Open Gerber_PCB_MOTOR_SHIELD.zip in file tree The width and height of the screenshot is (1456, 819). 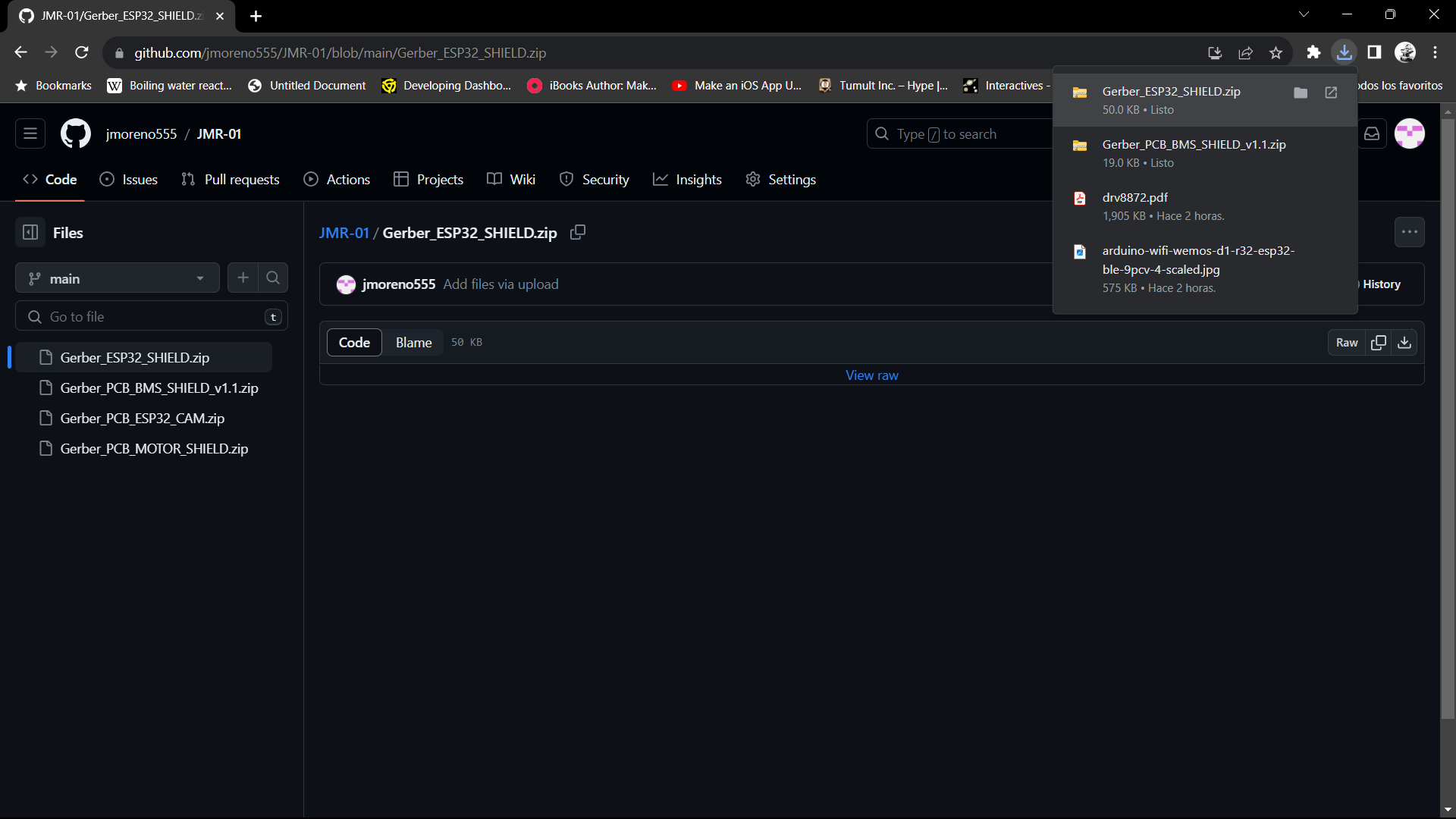(154, 449)
